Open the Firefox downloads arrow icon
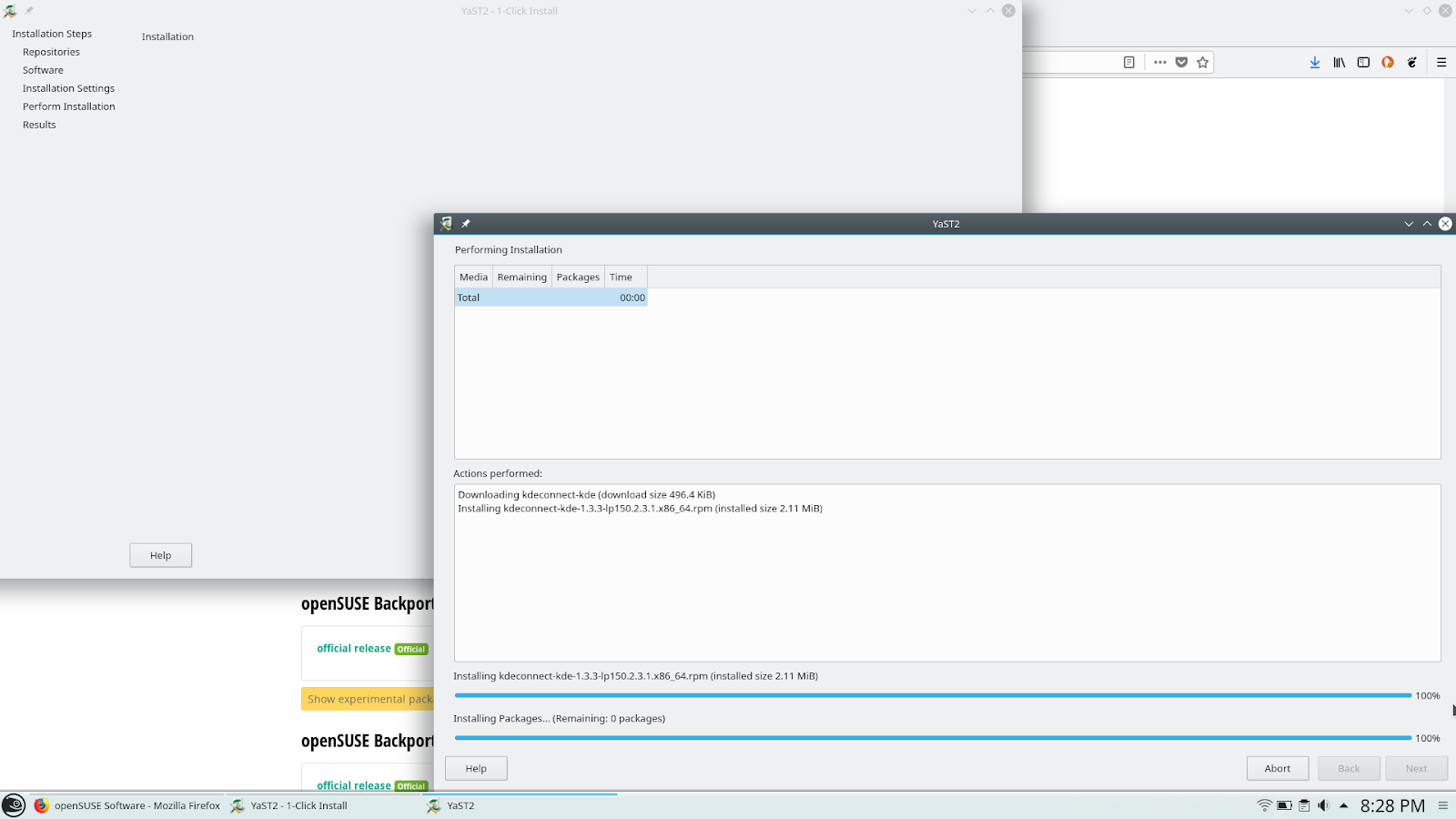This screenshot has width=1456, height=819. pyautogui.click(x=1315, y=63)
